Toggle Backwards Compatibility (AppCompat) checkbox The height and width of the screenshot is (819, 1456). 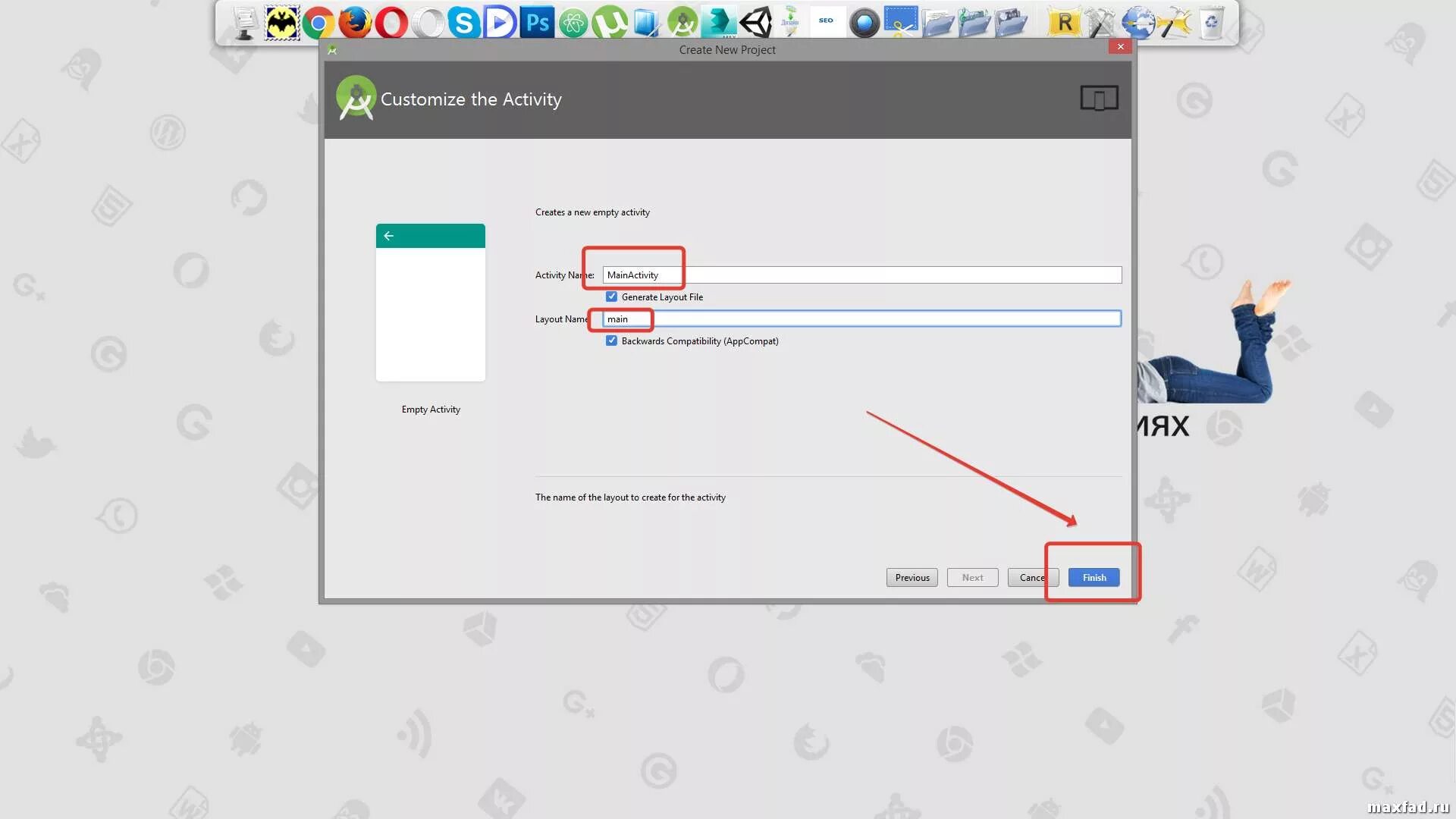point(612,340)
